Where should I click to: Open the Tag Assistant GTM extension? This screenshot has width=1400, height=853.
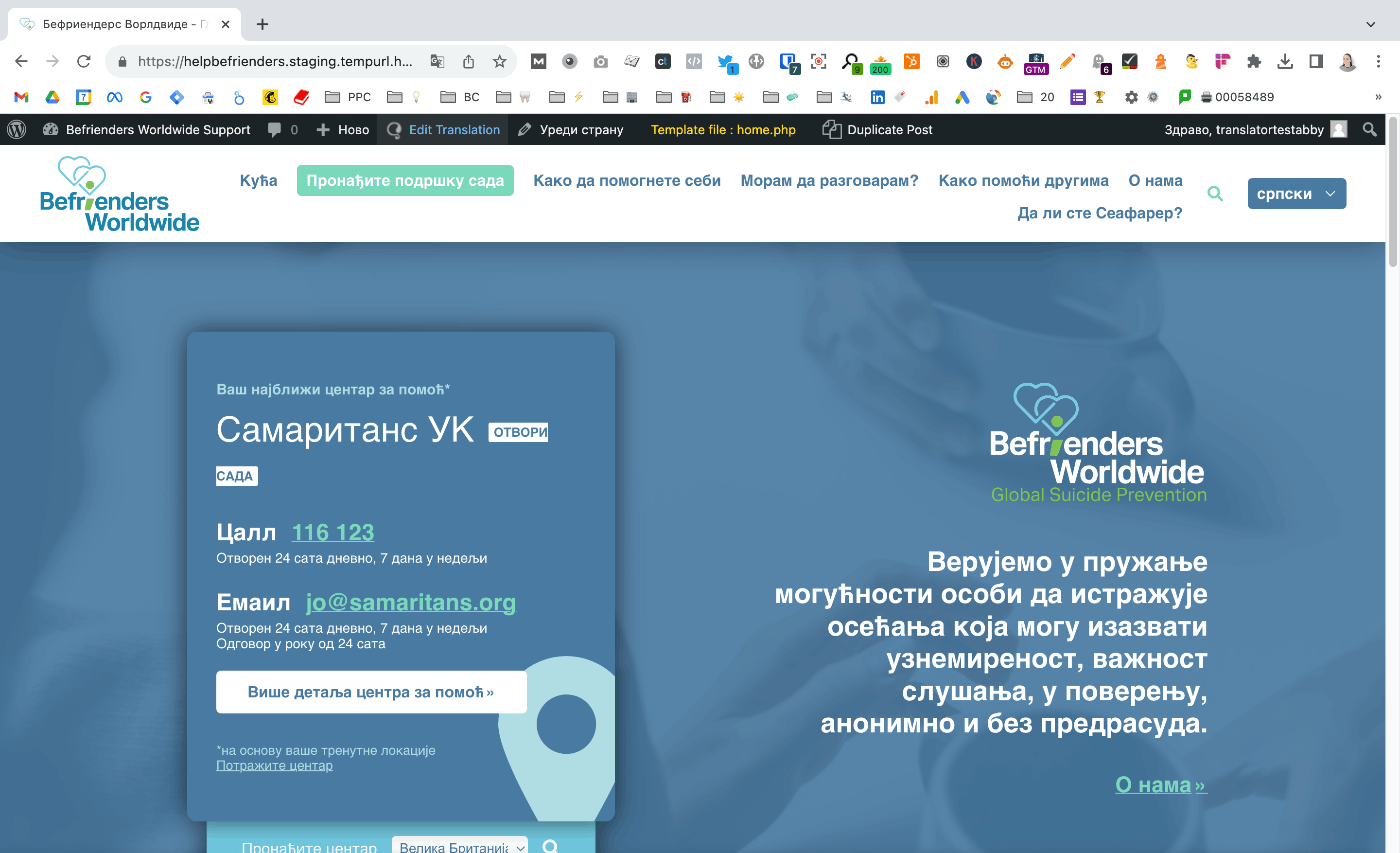click(x=1036, y=64)
